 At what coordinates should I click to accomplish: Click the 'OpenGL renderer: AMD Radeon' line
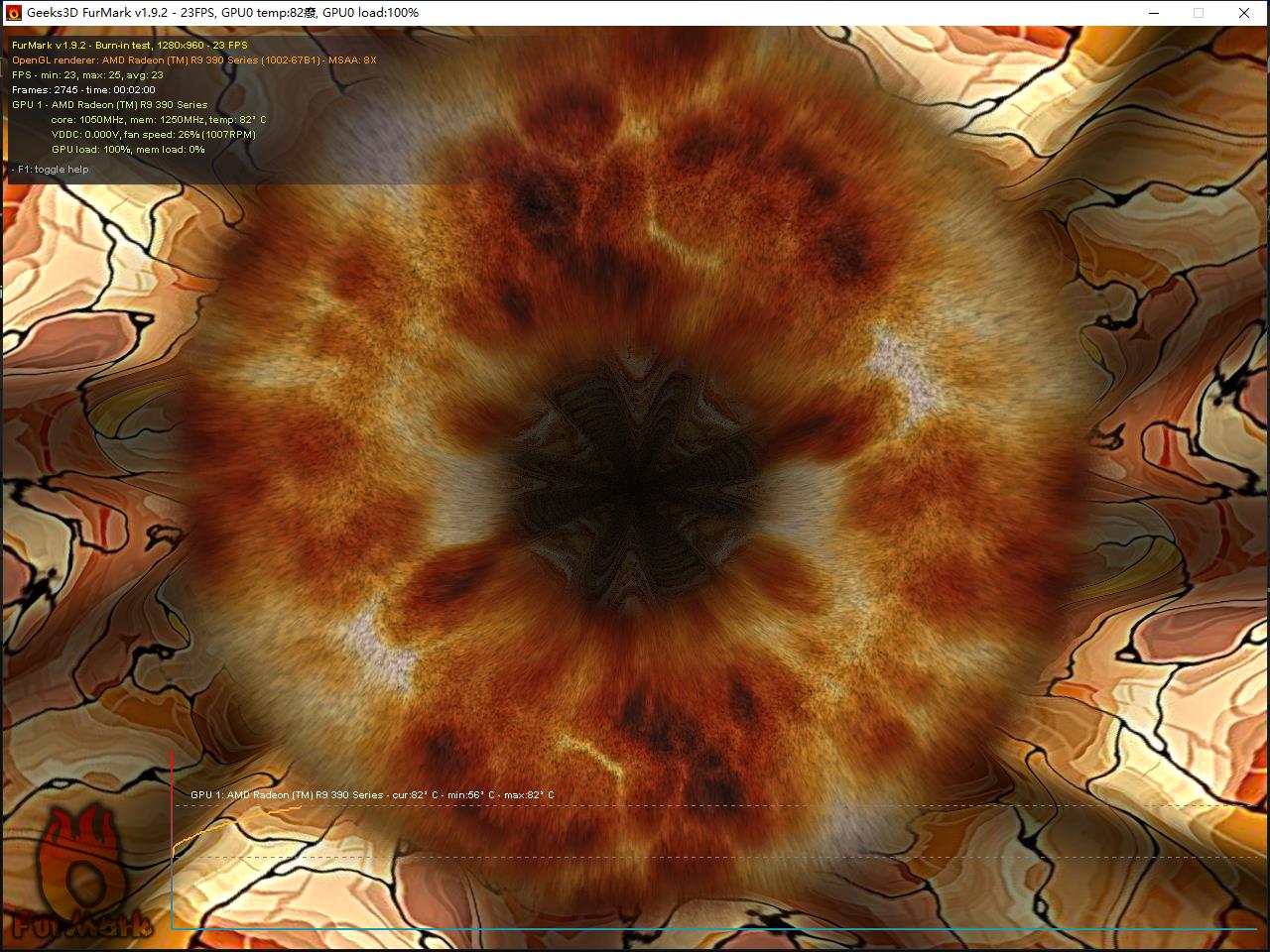pyautogui.click(x=194, y=59)
